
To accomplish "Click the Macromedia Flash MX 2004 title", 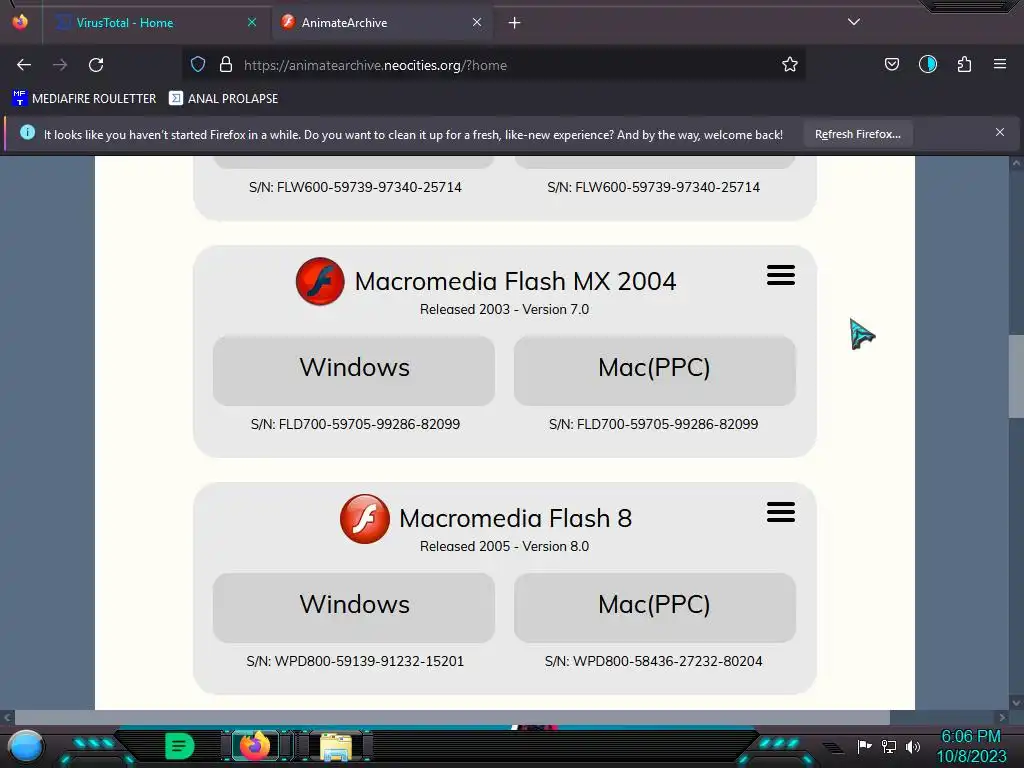I will pyautogui.click(x=515, y=281).
